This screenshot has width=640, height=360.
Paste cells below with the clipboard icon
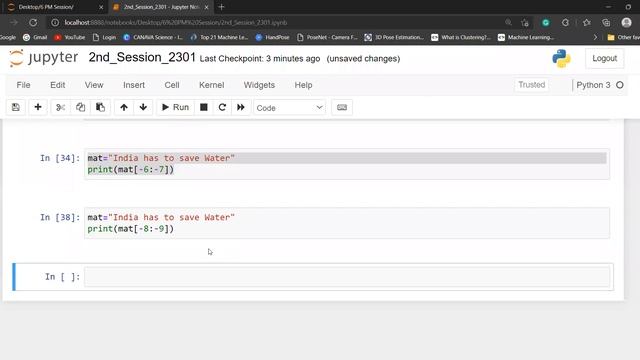(100, 107)
